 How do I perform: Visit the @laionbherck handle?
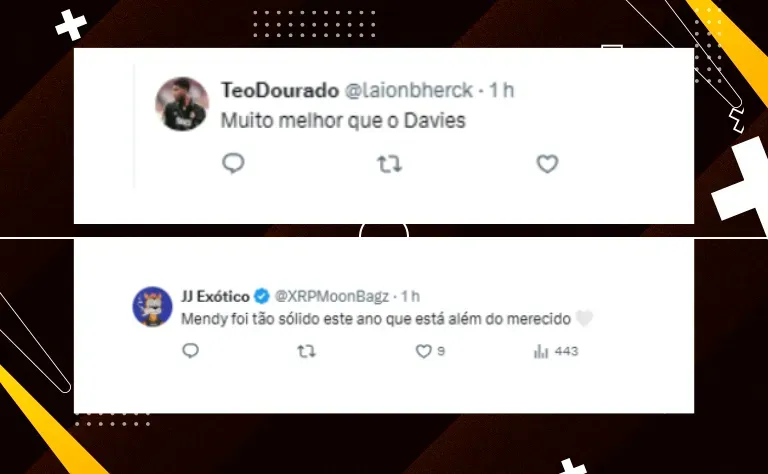[x=409, y=90]
